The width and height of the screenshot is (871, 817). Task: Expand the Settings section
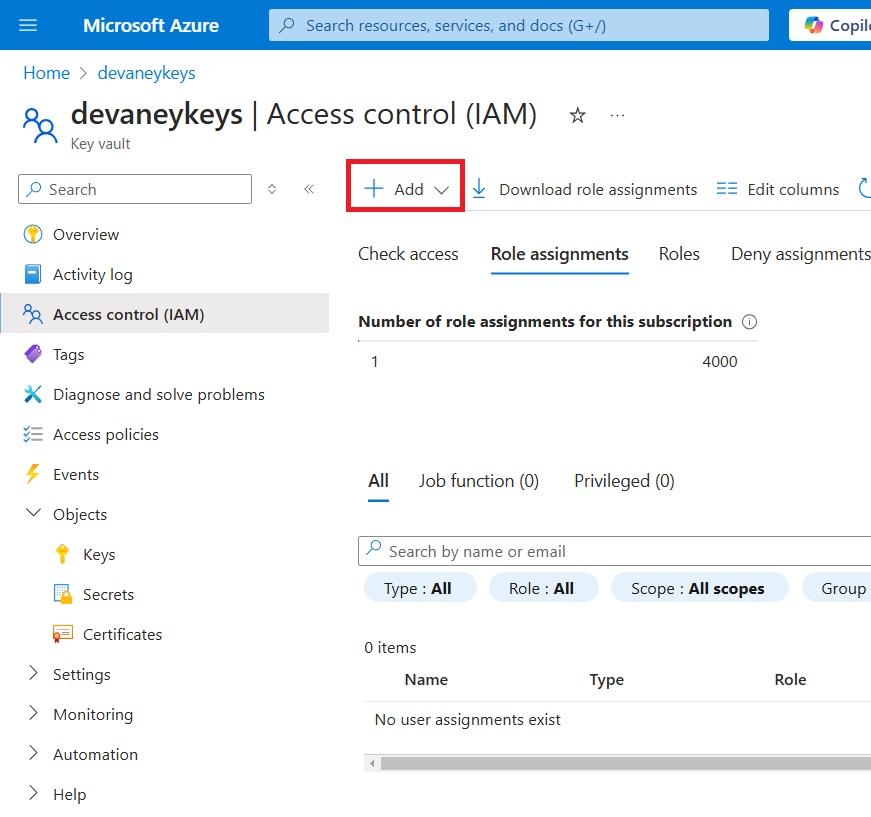[33, 673]
